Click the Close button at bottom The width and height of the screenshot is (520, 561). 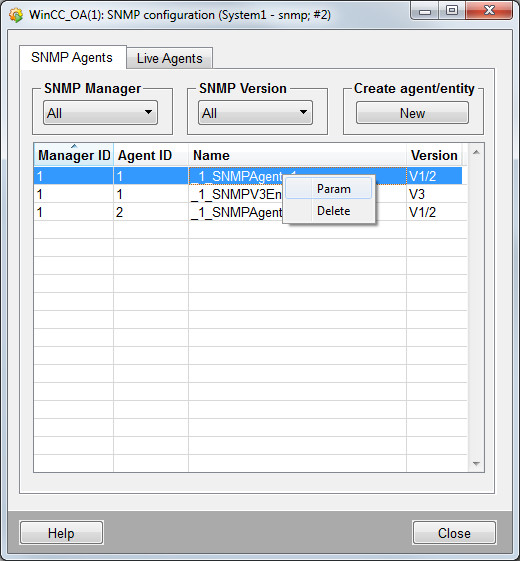click(454, 533)
